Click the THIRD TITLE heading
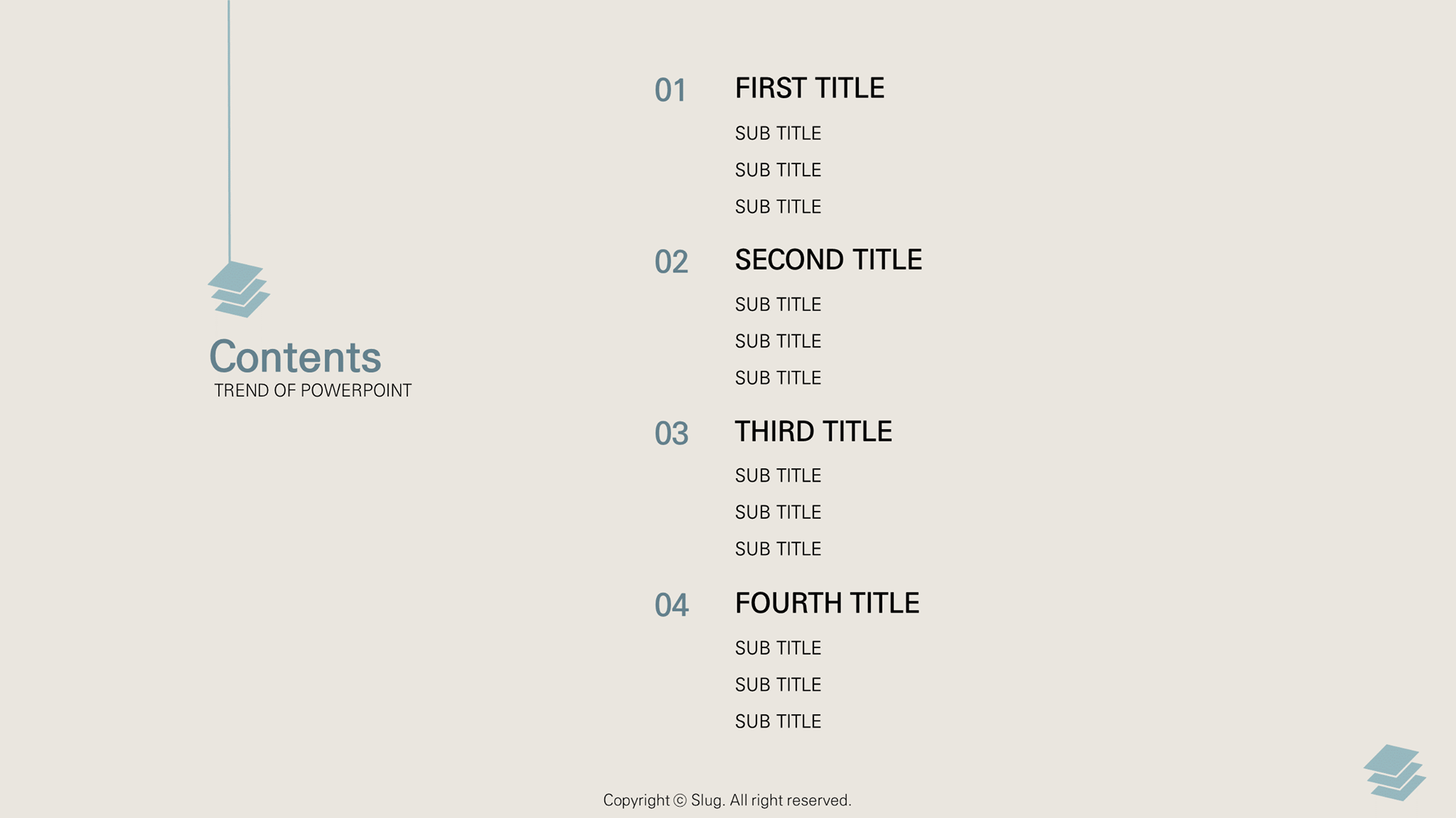 click(x=813, y=431)
